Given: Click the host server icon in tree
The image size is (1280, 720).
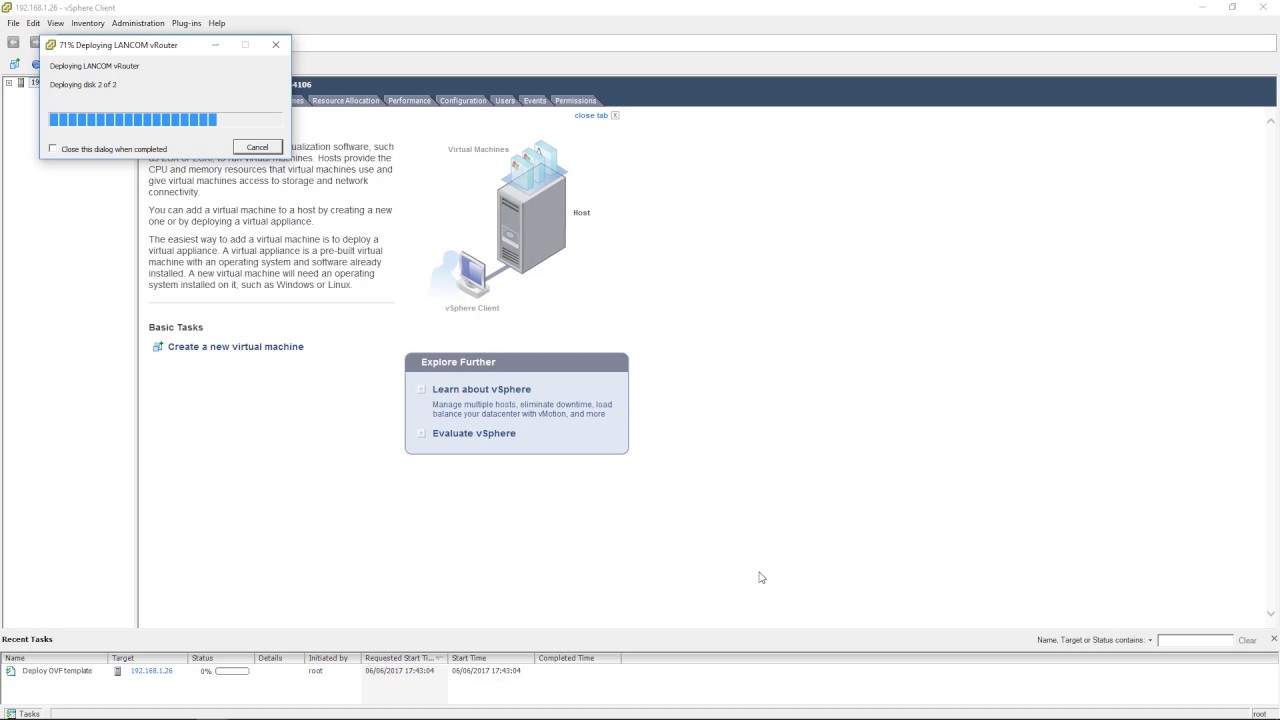Looking at the screenshot, I should (x=21, y=83).
